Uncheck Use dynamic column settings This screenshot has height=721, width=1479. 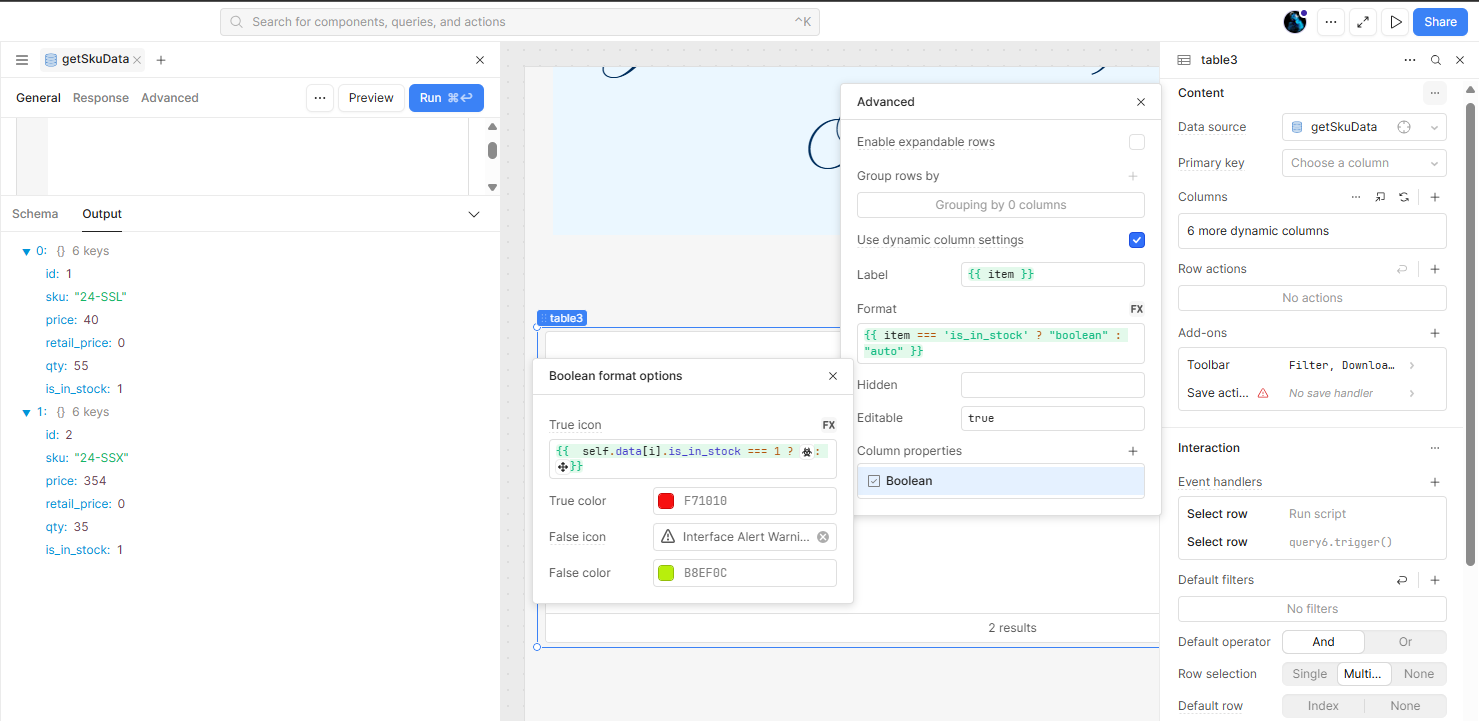1137,240
